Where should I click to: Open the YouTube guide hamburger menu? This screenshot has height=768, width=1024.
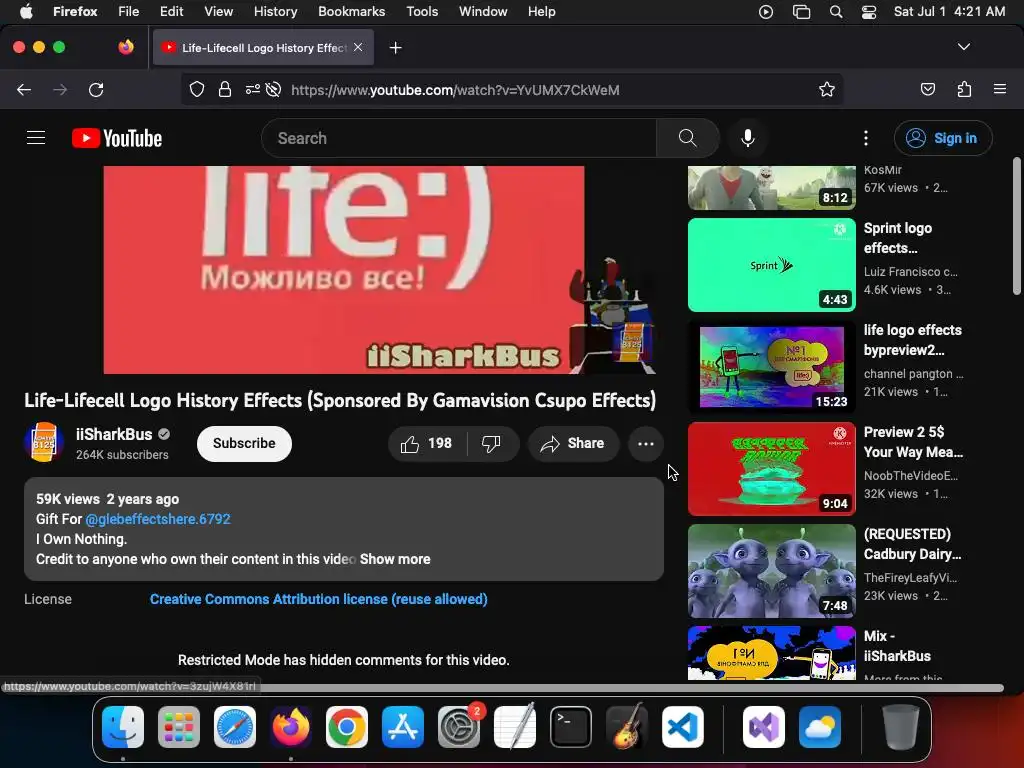click(36, 138)
